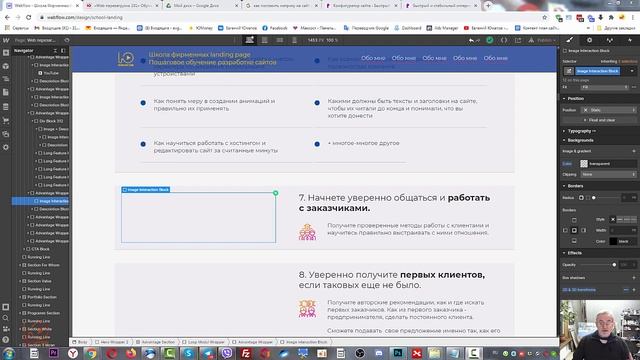Select top border side icon

(574, 220)
